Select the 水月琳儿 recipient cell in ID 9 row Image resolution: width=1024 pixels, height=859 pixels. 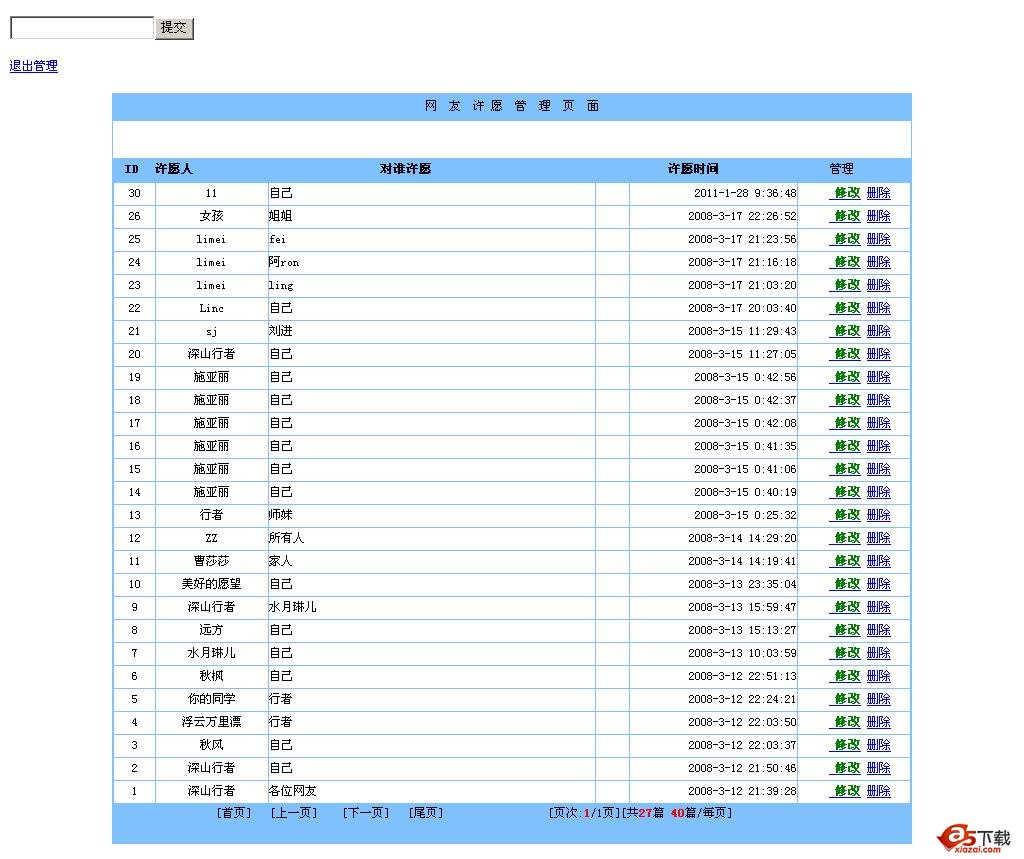[293, 607]
